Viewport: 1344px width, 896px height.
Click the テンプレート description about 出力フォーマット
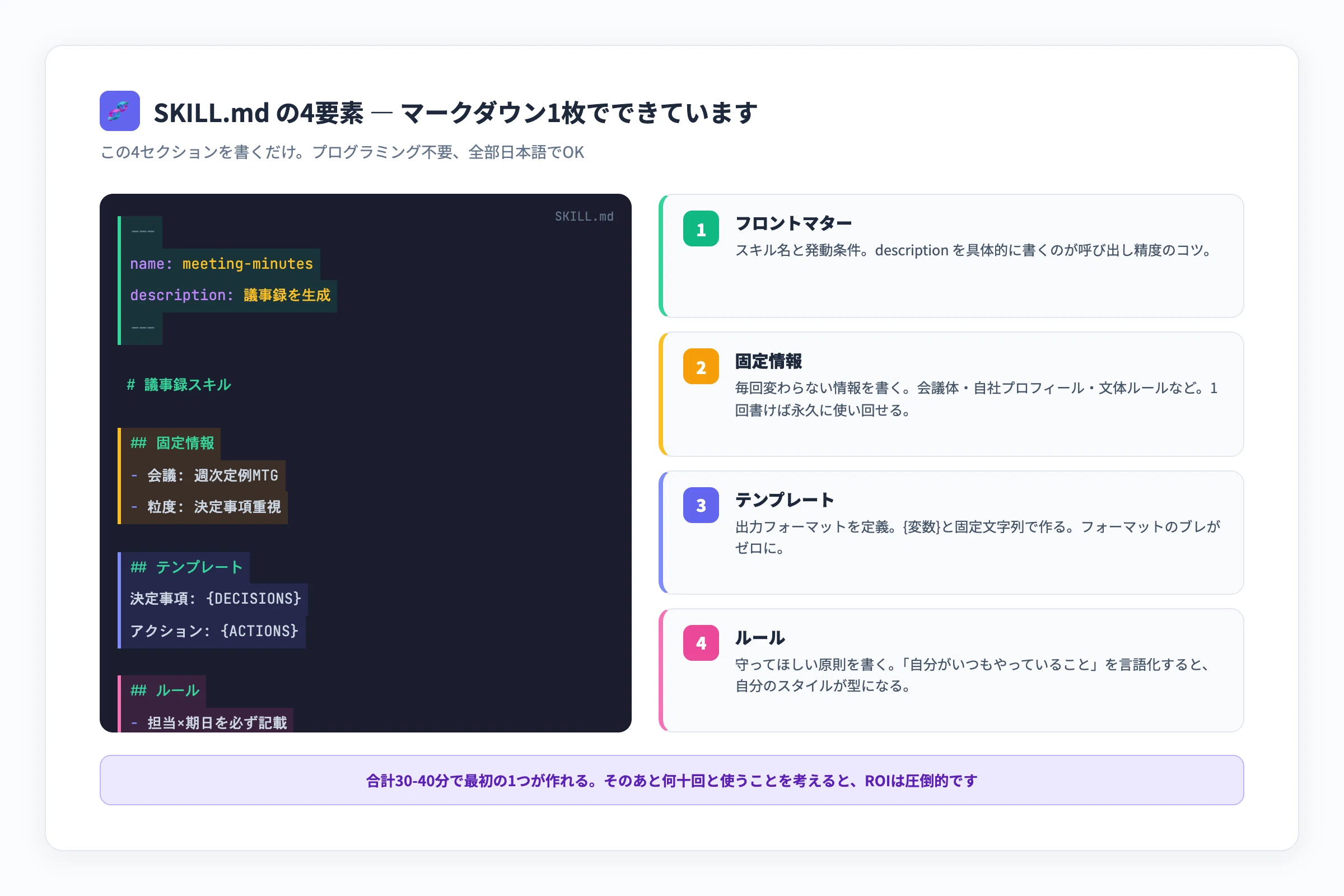[x=977, y=537]
